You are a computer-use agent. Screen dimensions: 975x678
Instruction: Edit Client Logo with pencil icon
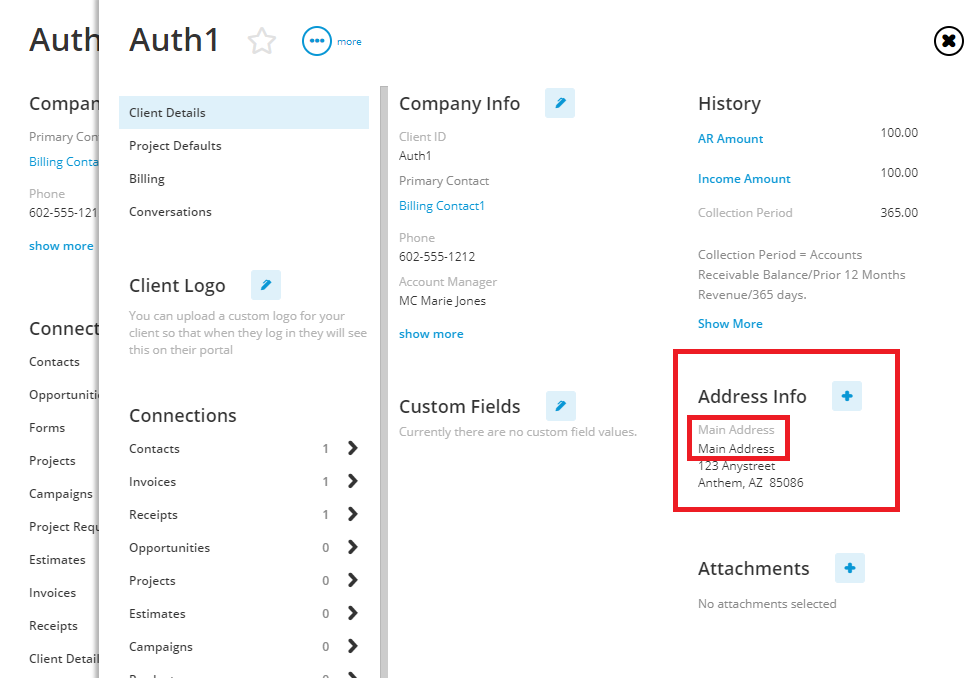coord(266,285)
